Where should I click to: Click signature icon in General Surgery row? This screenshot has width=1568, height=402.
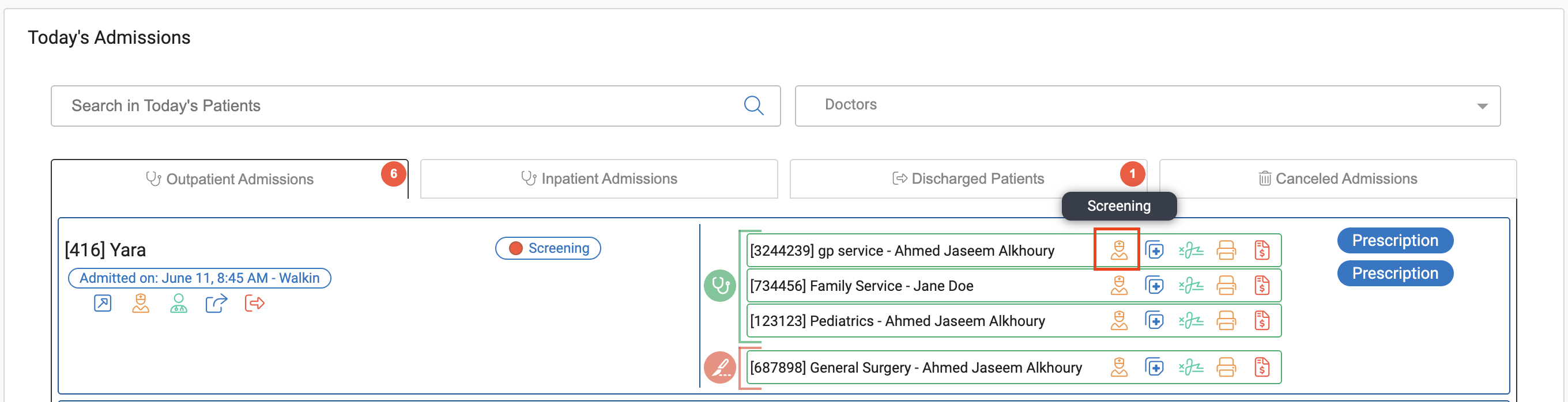point(1190,367)
